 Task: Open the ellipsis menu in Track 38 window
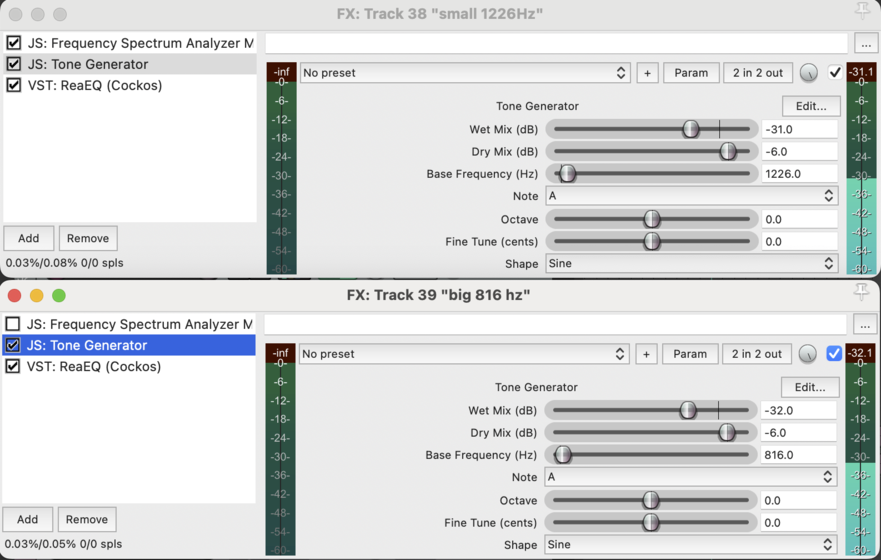[866, 44]
